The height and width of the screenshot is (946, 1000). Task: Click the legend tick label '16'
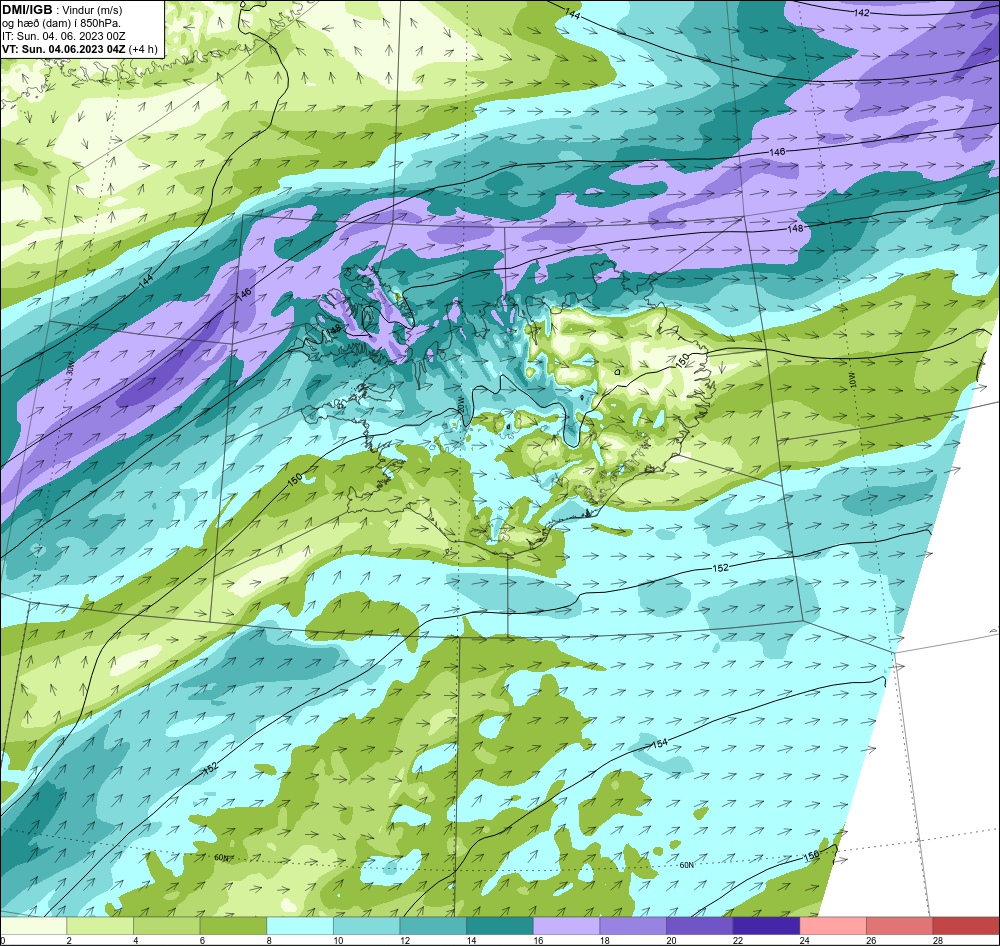pyautogui.click(x=538, y=940)
